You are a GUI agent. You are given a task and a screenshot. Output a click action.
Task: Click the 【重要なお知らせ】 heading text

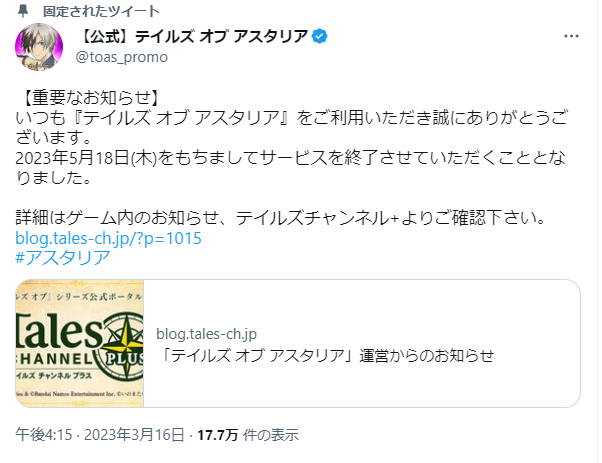[88, 98]
